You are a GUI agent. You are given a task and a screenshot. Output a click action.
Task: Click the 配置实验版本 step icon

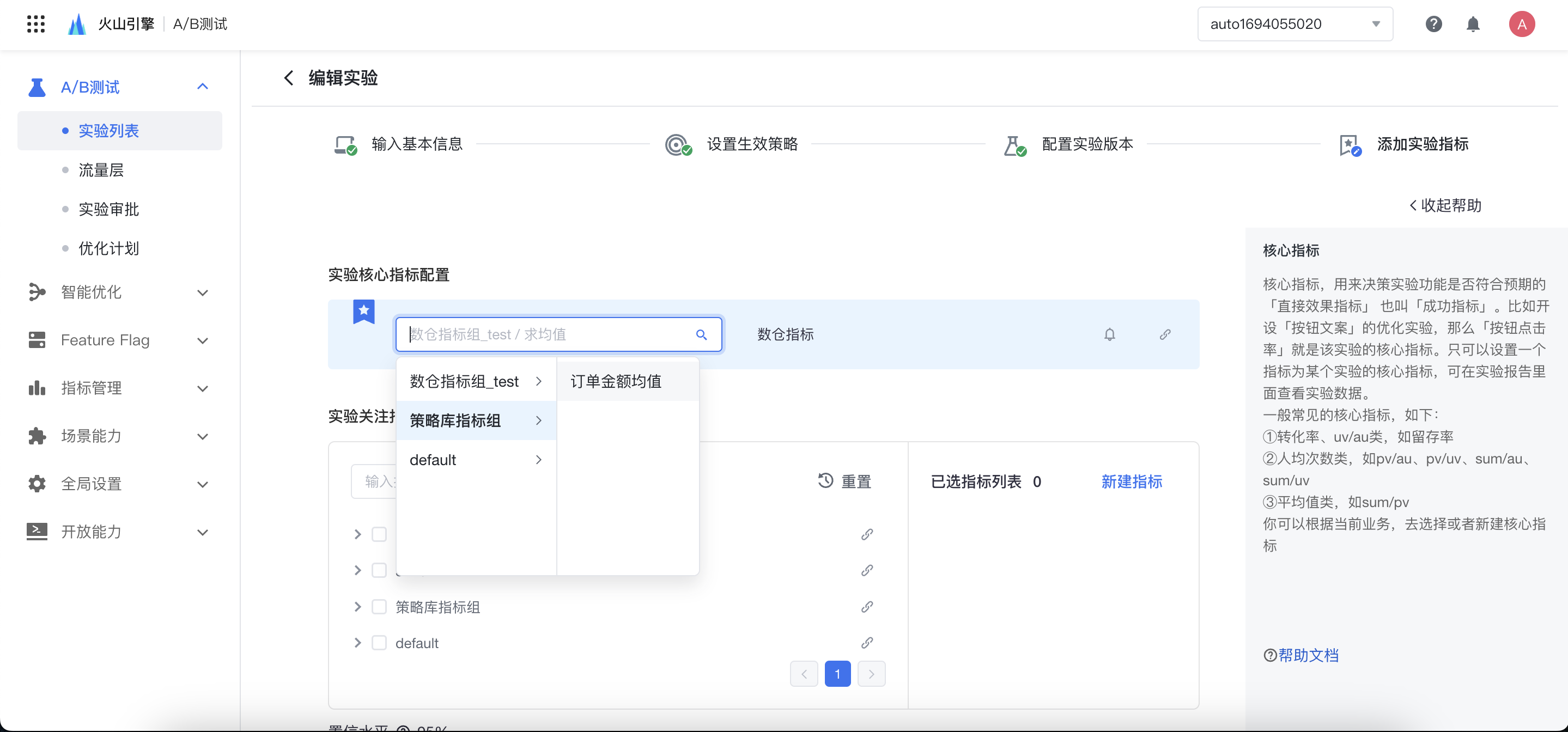coord(1014,145)
